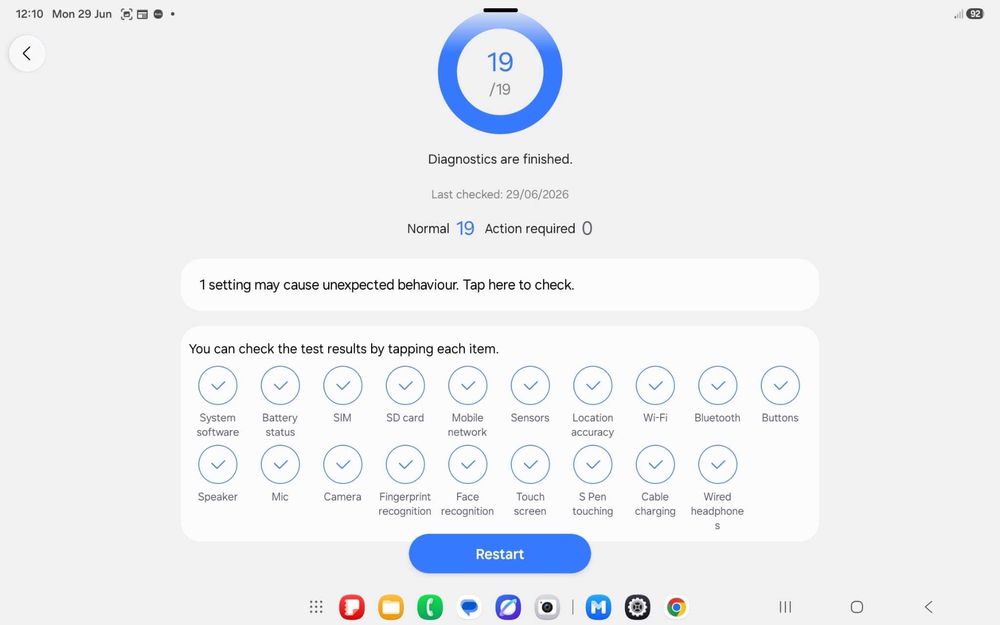Viewport: 1000px width, 625px height.
Task: View the Wi-Fi test result
Action: click(655, 385)
